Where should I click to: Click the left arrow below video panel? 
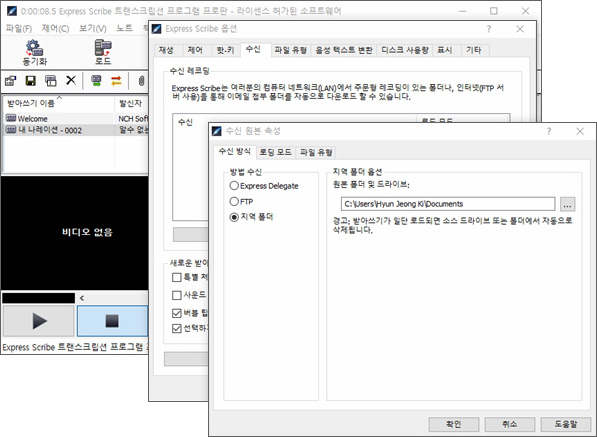(82, 298)
